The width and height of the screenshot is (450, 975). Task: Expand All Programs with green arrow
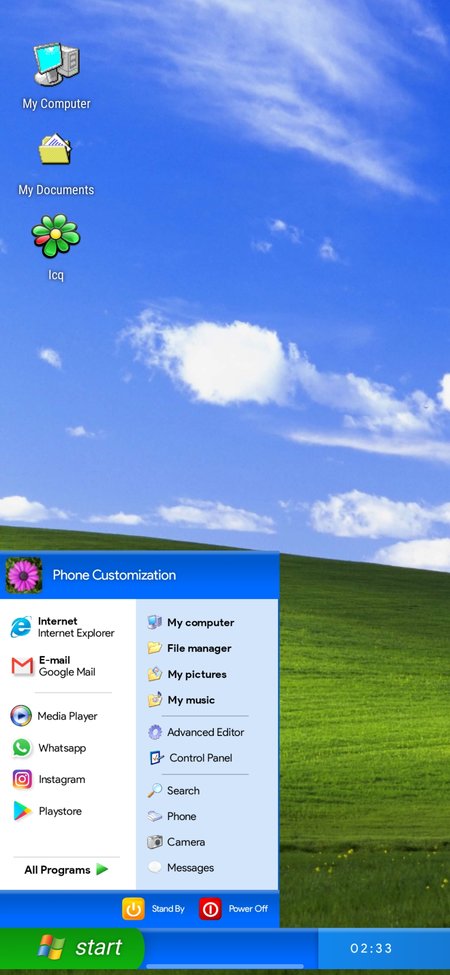pyautogui.click(x=103, y=869)
